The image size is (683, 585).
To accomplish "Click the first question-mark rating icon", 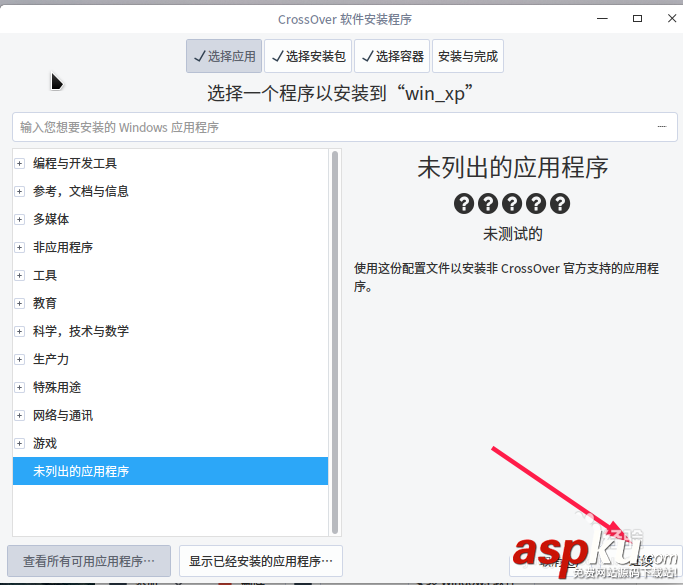I will [x=464, y=203].
